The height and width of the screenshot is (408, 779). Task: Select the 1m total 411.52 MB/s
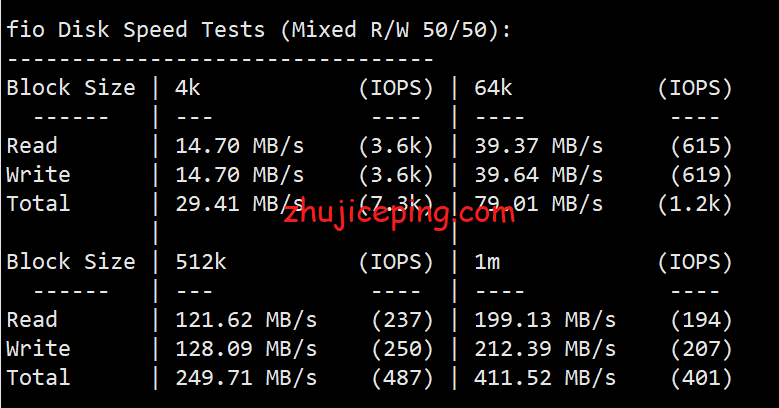(545, 378)
